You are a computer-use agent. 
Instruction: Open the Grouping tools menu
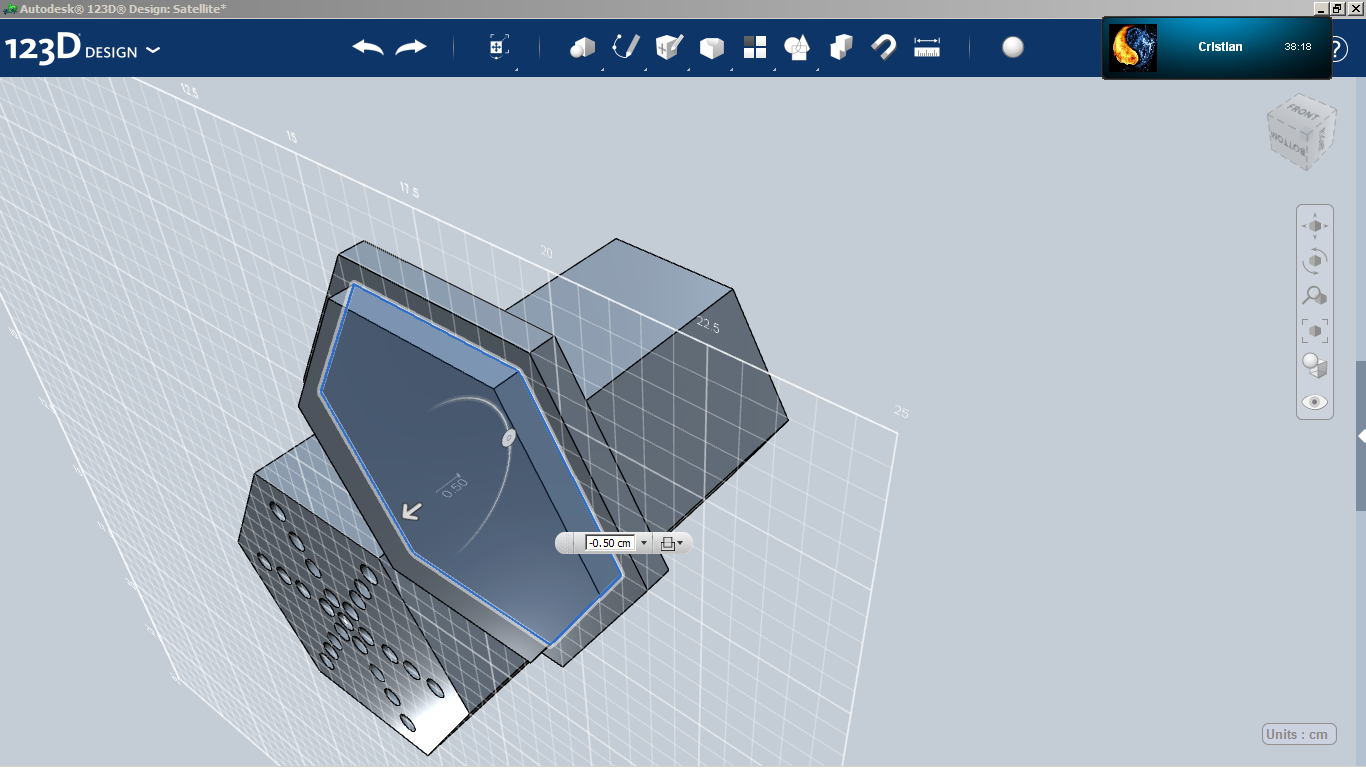tap(798, 47)
